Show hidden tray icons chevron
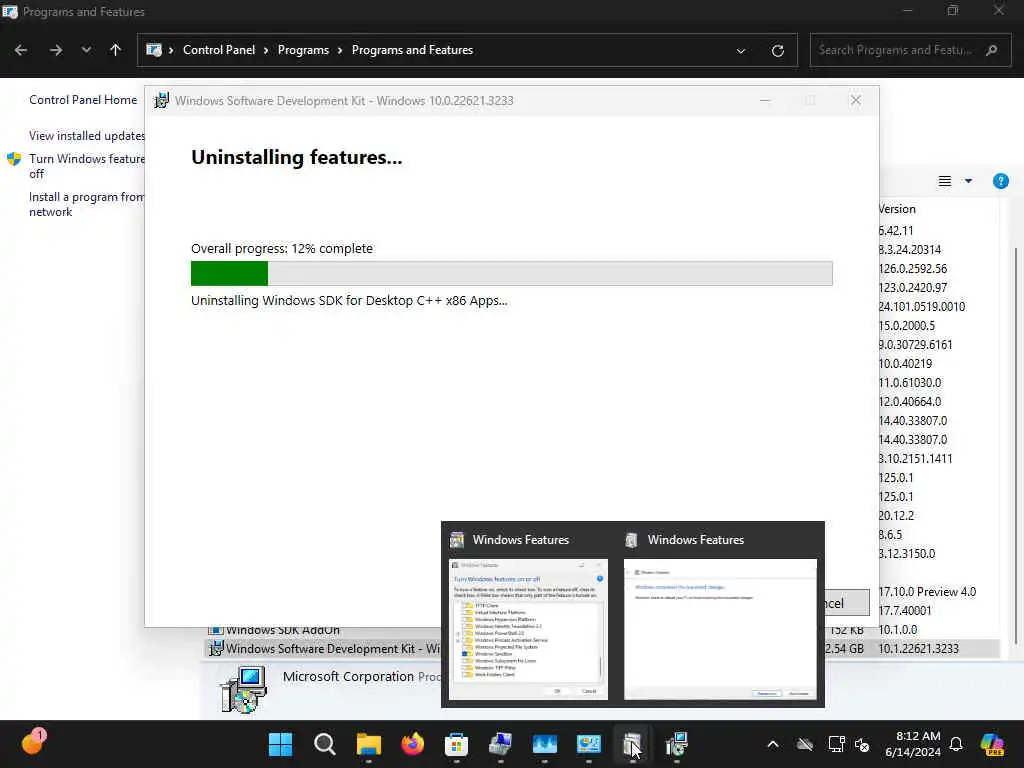1024x768 pixels. (773, 744)
